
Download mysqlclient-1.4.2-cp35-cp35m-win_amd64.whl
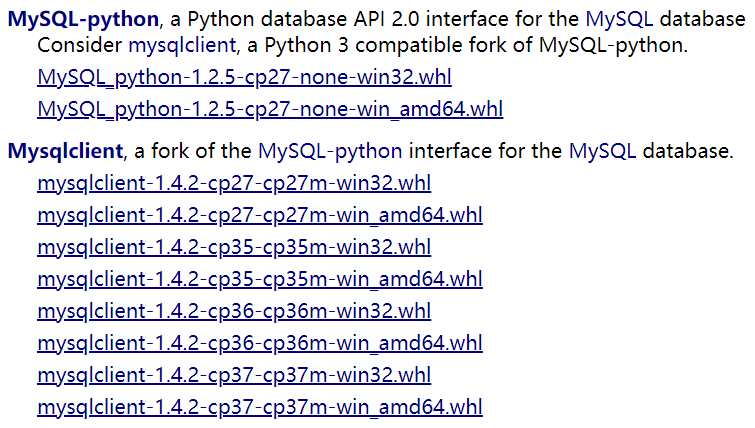[x=260, y=279]
